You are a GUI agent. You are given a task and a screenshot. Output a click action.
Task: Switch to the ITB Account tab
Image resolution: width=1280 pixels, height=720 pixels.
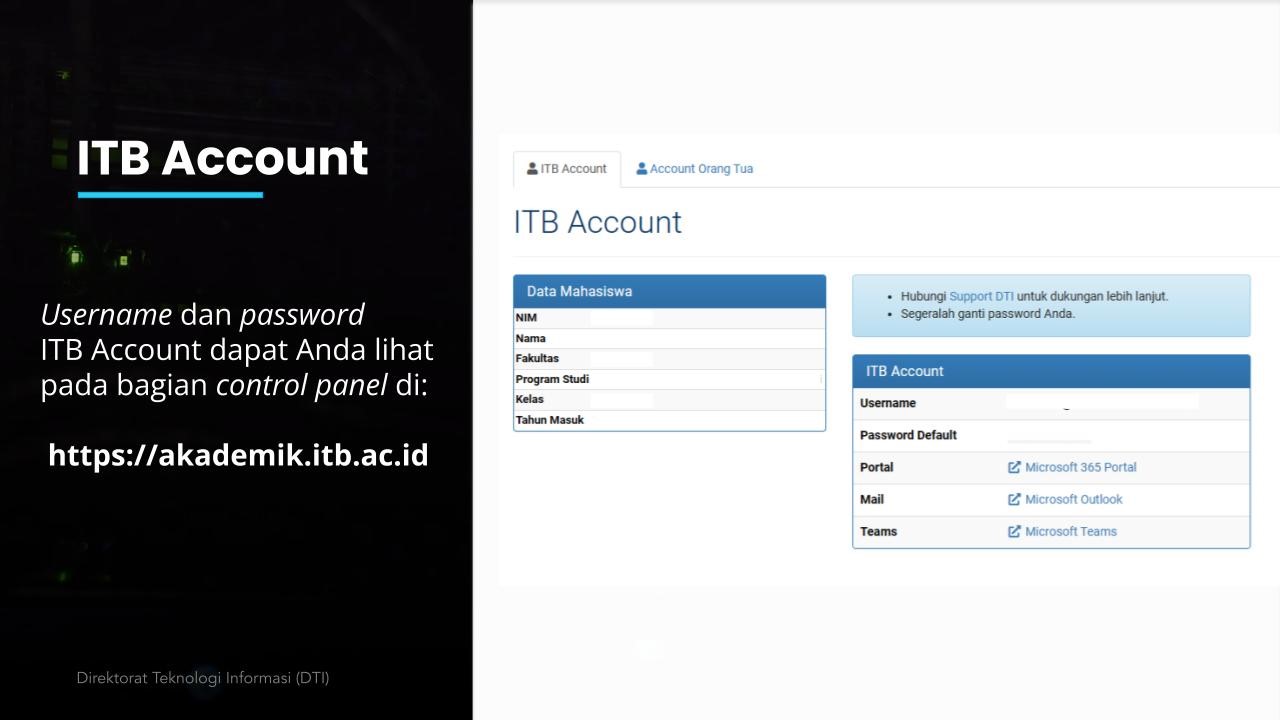tap(567, 169)
